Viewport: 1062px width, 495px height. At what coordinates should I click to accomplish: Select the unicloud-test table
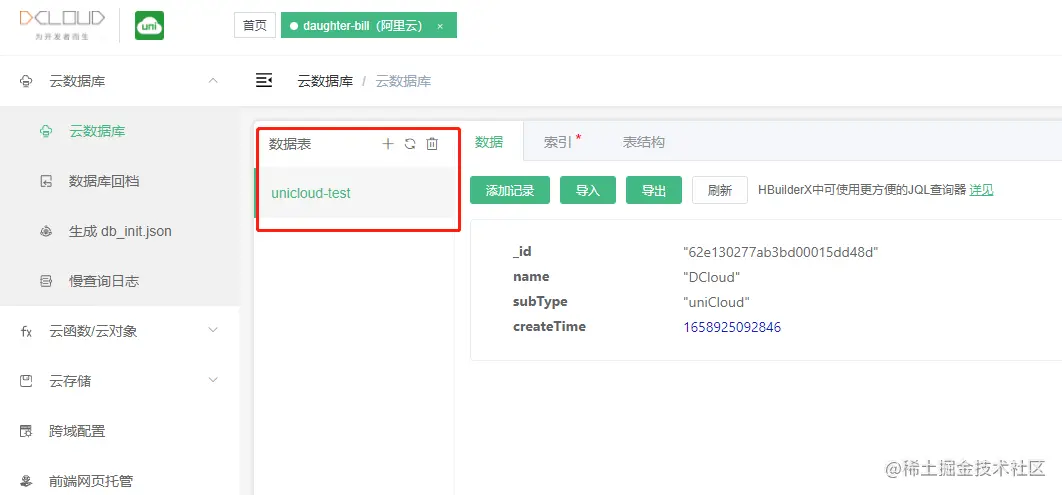(x=356, y=193)
